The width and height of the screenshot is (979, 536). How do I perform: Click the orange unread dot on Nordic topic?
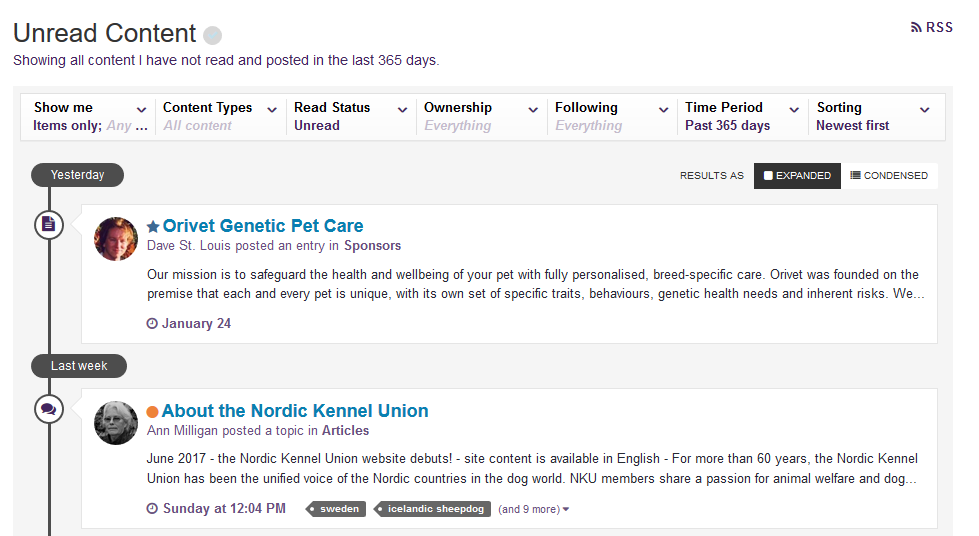click(x=152, y=412)
